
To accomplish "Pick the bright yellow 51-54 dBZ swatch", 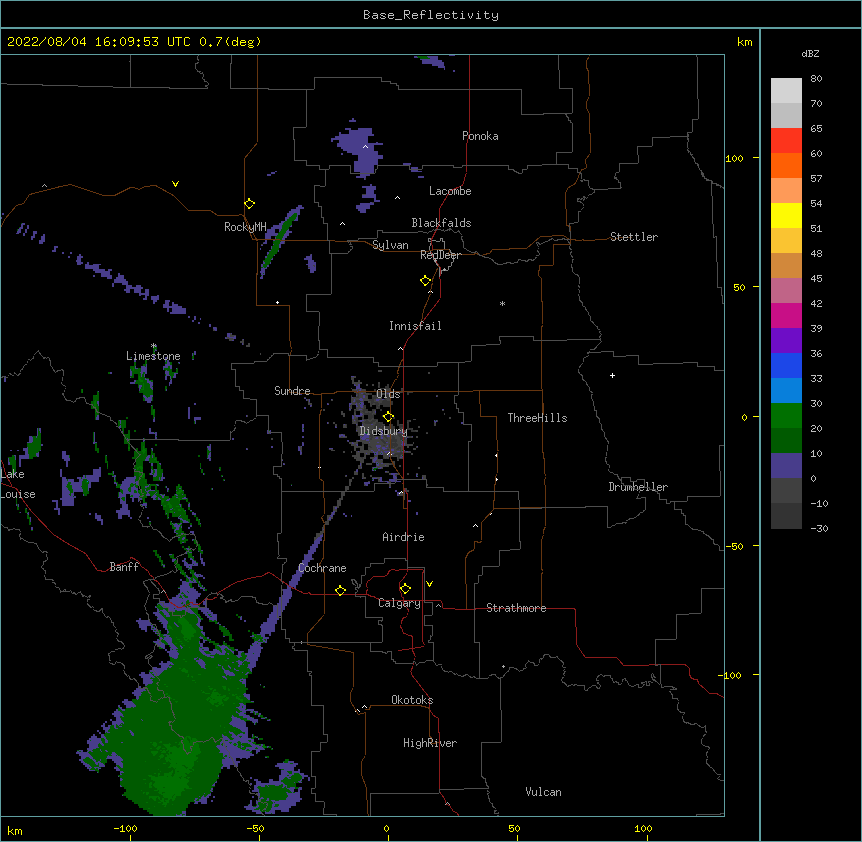I will 786,215.
